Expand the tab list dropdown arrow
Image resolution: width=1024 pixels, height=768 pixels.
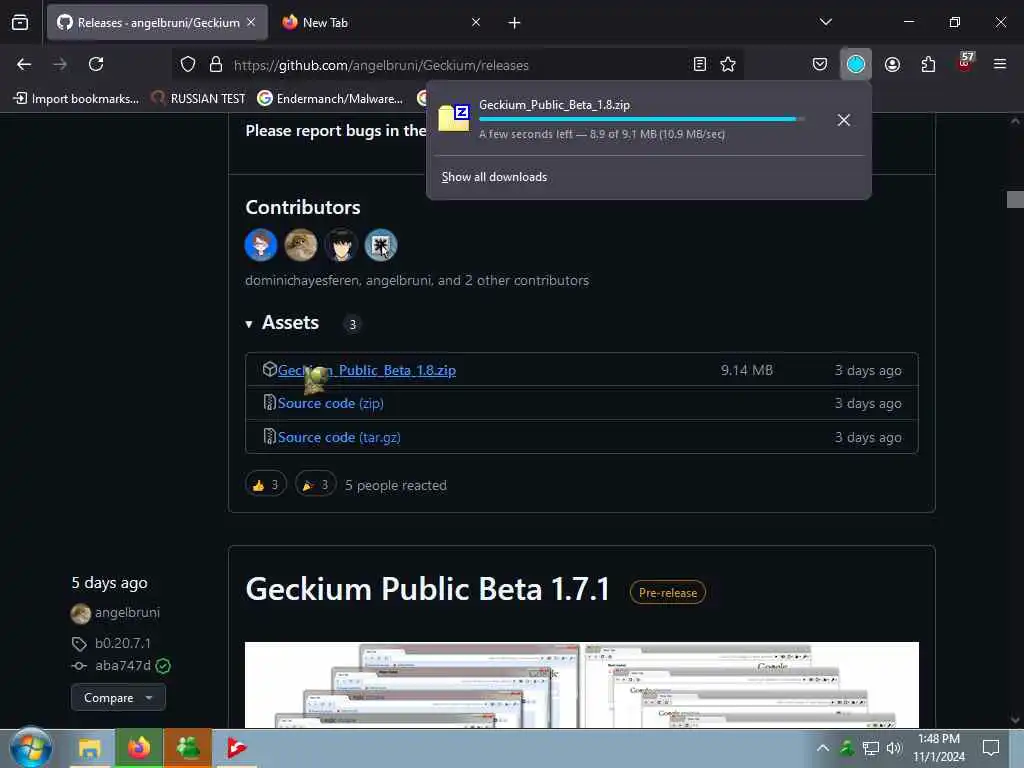pyautogui.click(x=825, y=22)
